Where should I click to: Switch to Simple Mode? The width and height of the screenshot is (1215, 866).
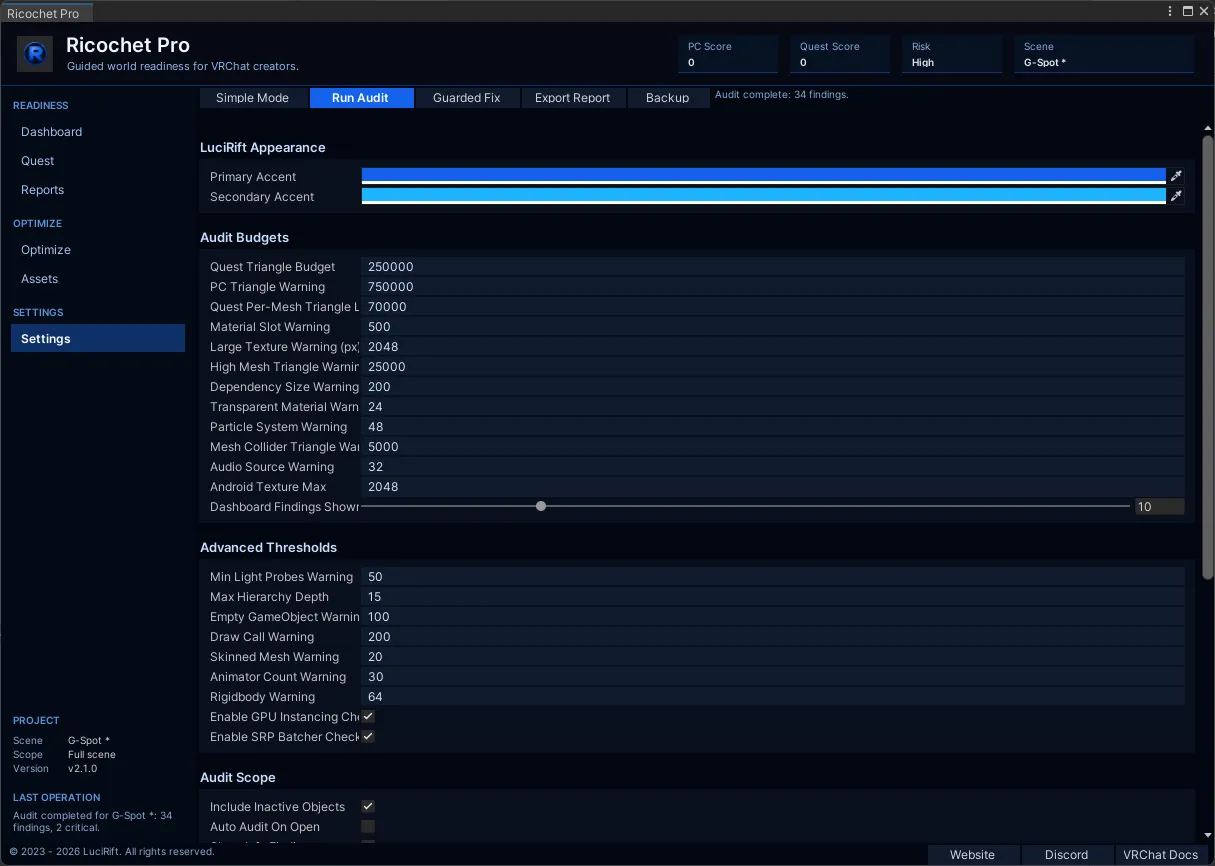252,98
